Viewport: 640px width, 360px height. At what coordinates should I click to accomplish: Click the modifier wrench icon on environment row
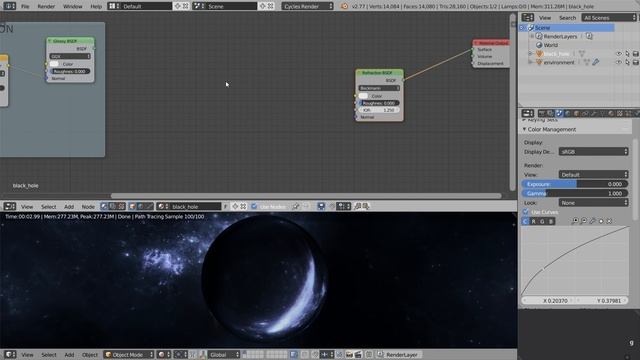tap(596, 62)
